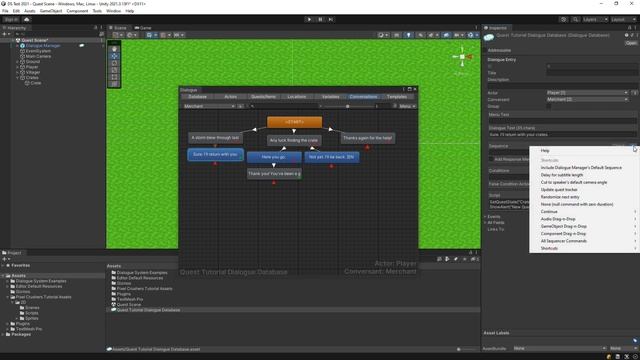Select Main Camera in Hierarchy
This screenshot has height=360, width=640.
pos(38,56)
